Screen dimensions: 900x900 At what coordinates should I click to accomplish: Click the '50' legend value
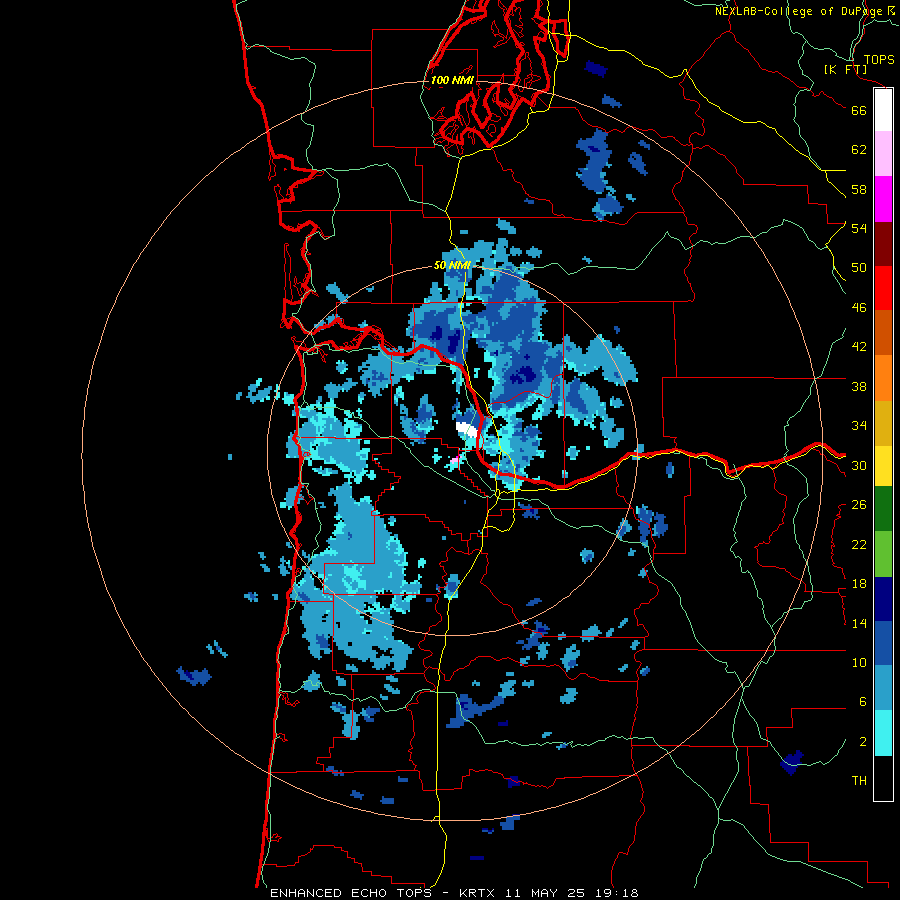859,268
